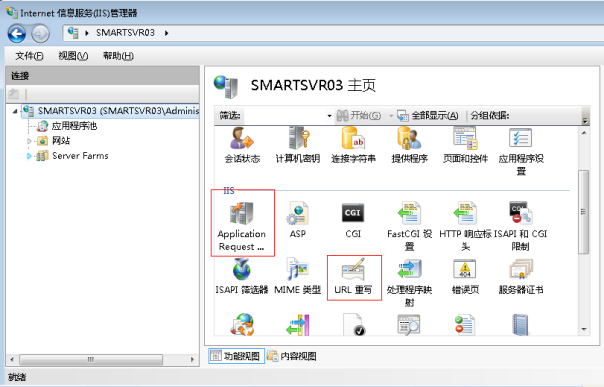Image resolution: width=604 pixels, height=387 pixels.
Task: Click the toolbar overflow arrow at right end
Action: pyautogui.click(x=585, y=121)
